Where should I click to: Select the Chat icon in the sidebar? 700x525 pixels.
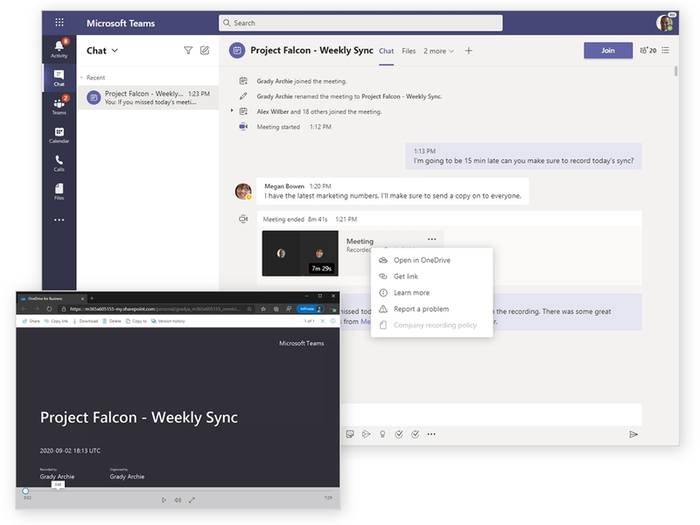59,78
